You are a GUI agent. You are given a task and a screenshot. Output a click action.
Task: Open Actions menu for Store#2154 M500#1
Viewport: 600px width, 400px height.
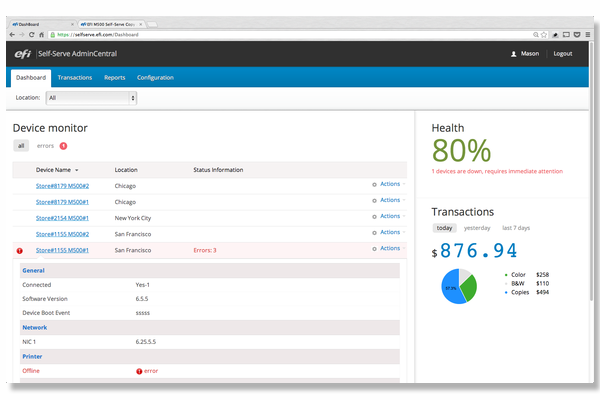[390, 216]
